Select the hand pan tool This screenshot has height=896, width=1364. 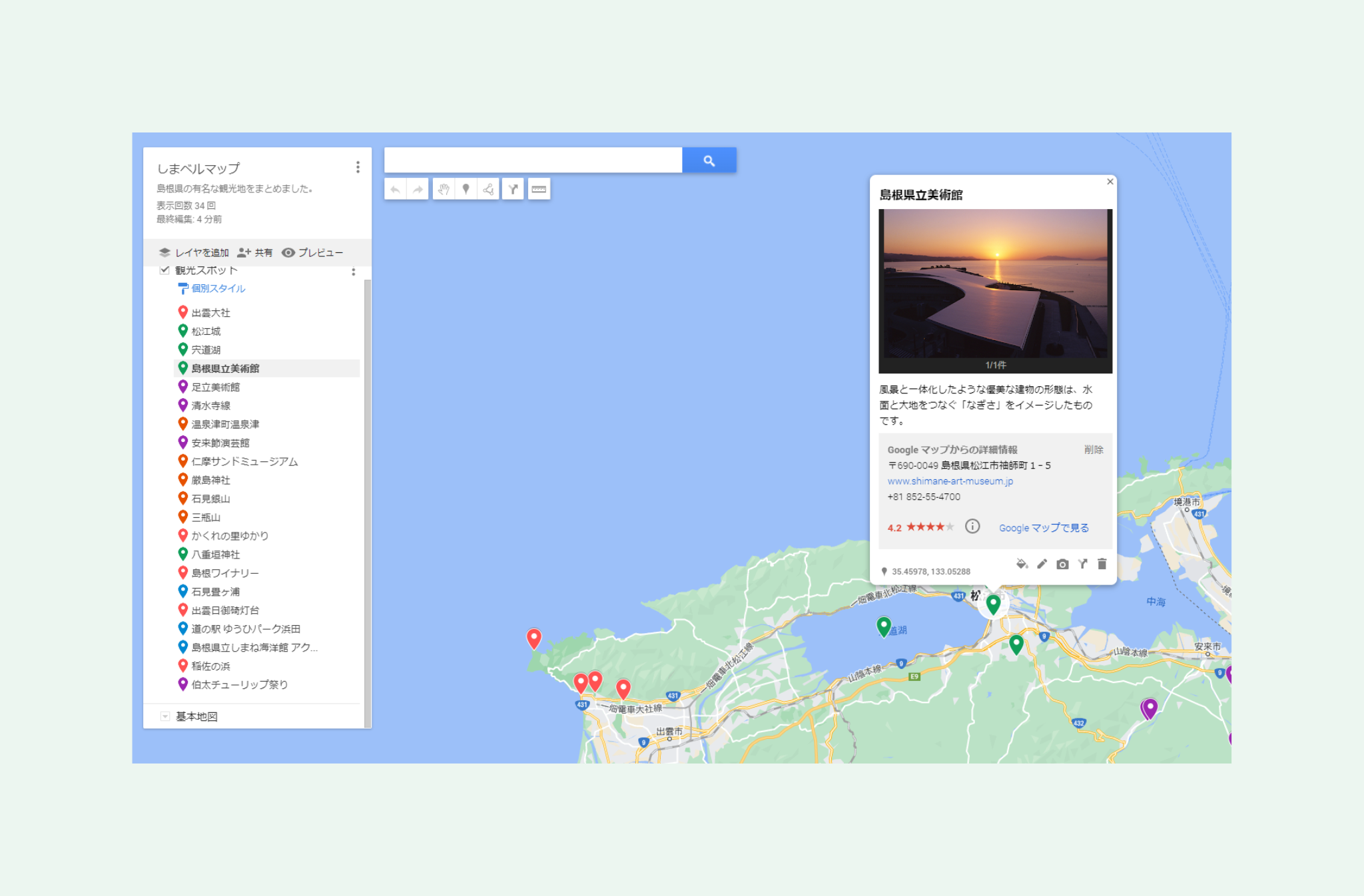[444, 190]
